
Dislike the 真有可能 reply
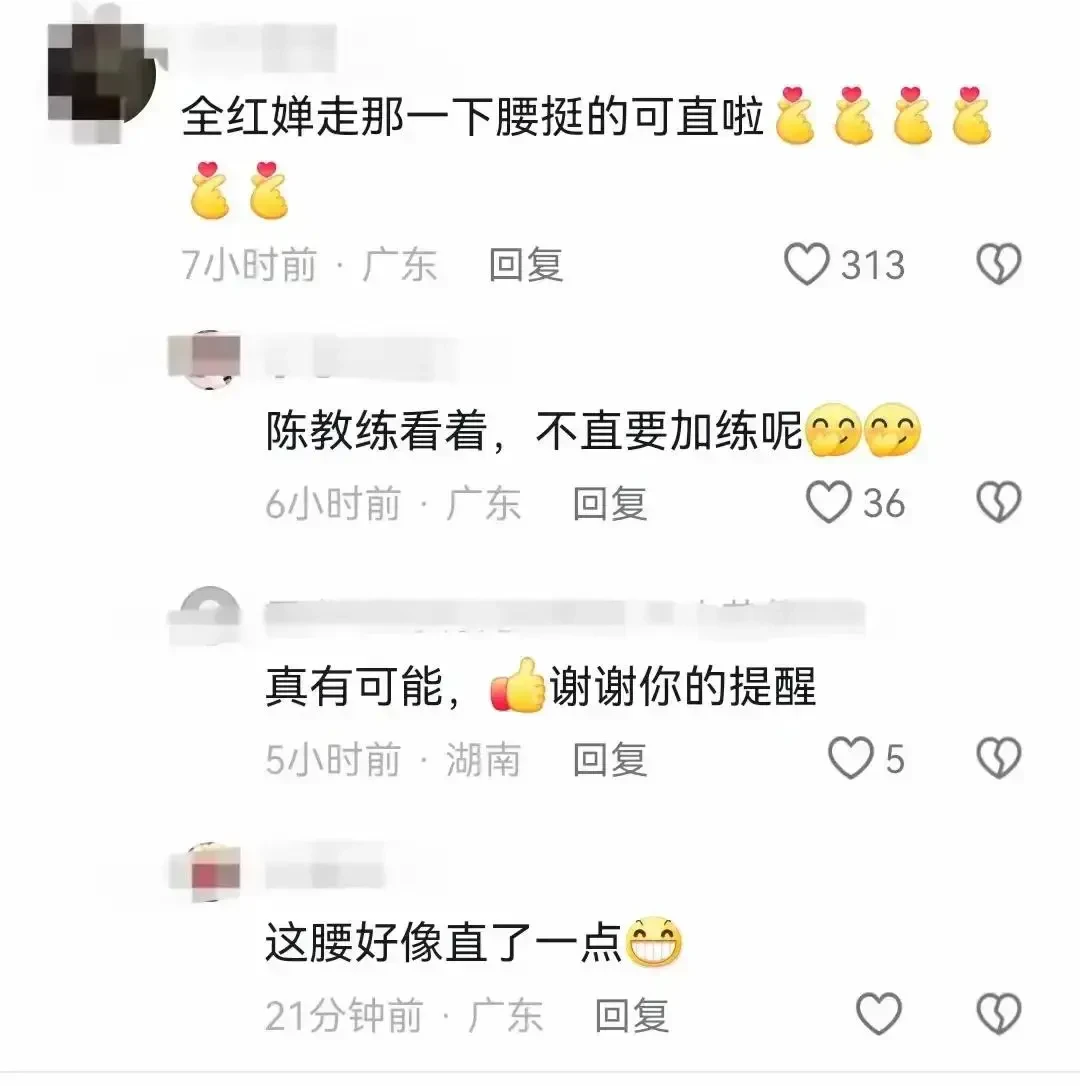coord(998,758)
